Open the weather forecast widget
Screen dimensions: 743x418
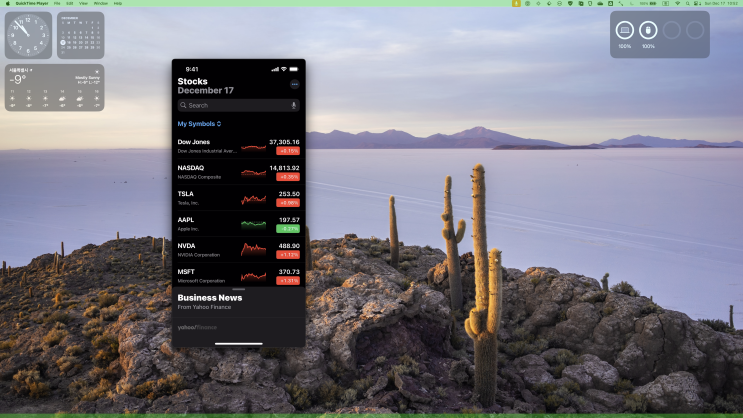click(x=54, y=88)
